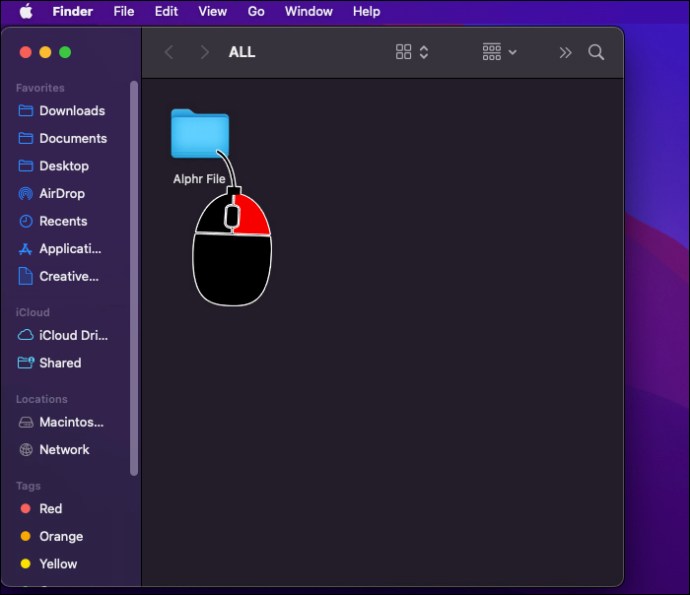Open the Edit menu

point(166,11)
